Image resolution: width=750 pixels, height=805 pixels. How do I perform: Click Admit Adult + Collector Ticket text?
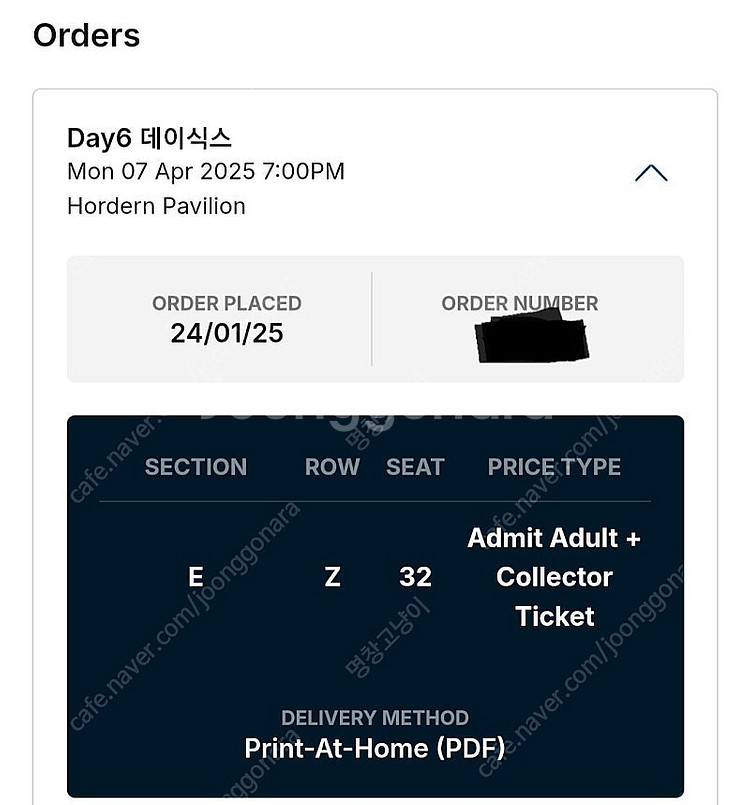(554, 577)
